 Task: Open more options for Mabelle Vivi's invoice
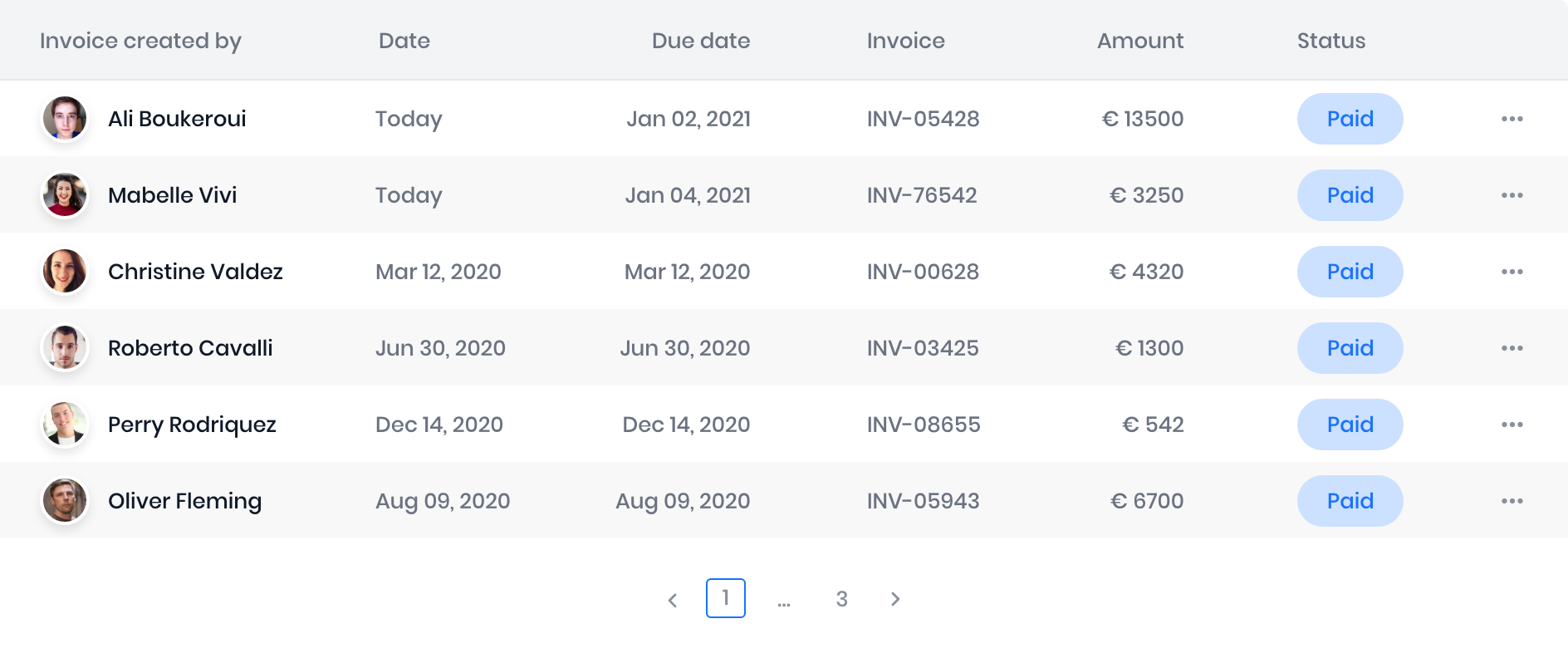(1512, 195)
